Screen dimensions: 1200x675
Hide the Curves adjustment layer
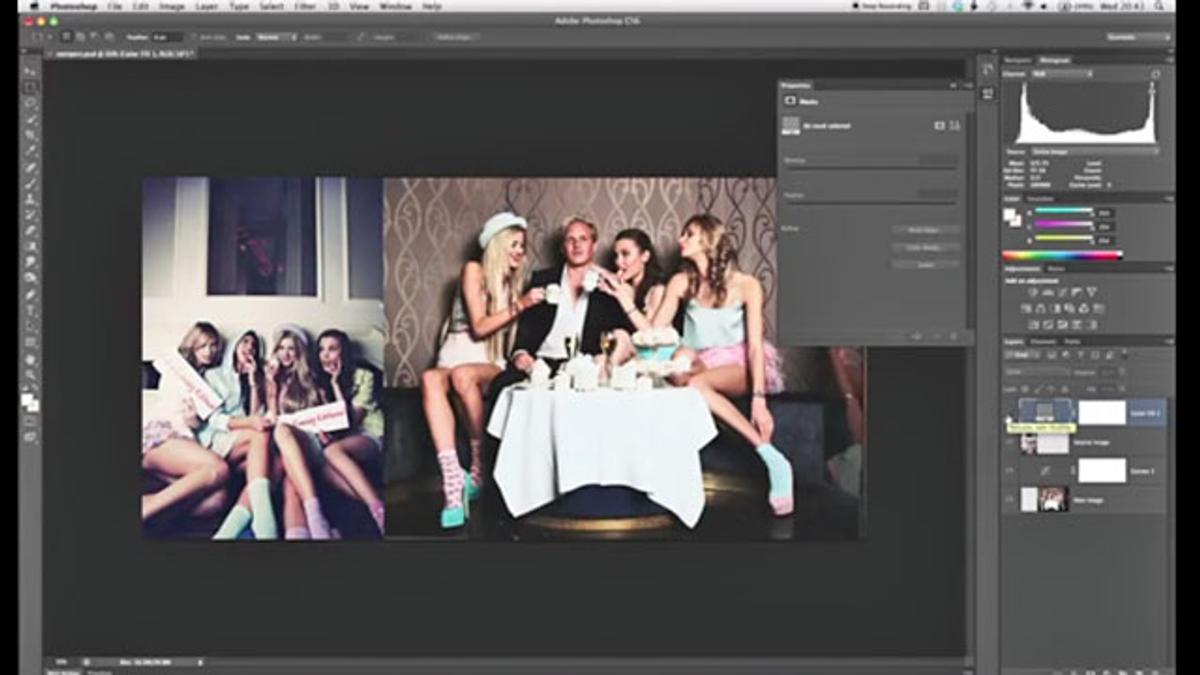[x=1009, y=470]
